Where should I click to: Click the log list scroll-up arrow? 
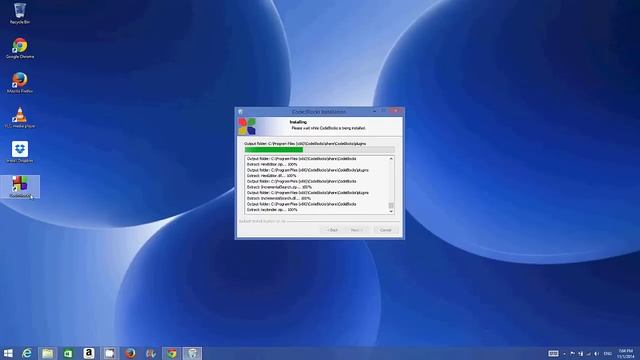click(x=391, y=158)
